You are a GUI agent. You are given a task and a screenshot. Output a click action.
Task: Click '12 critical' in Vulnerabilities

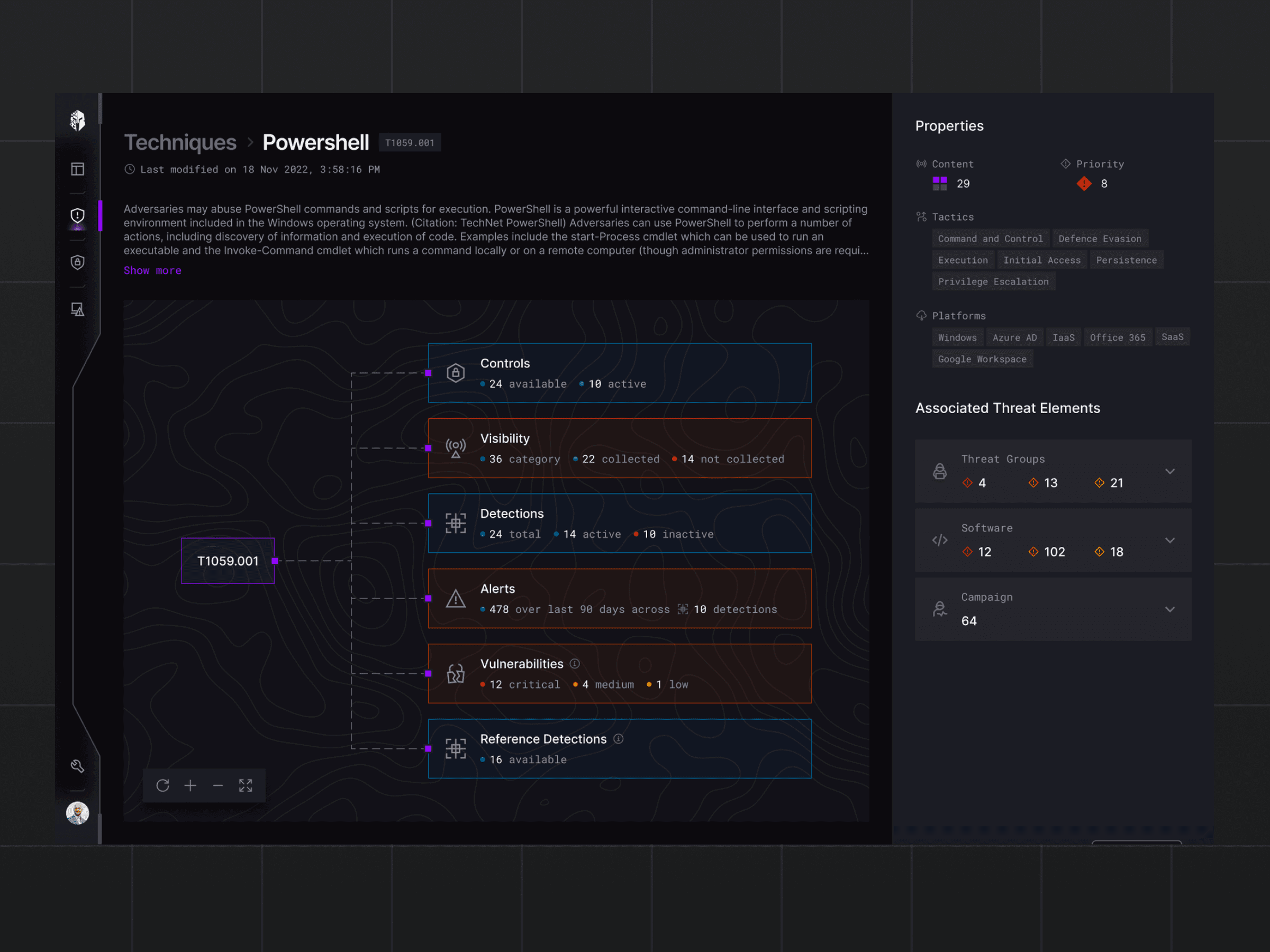tap(520, 684)
